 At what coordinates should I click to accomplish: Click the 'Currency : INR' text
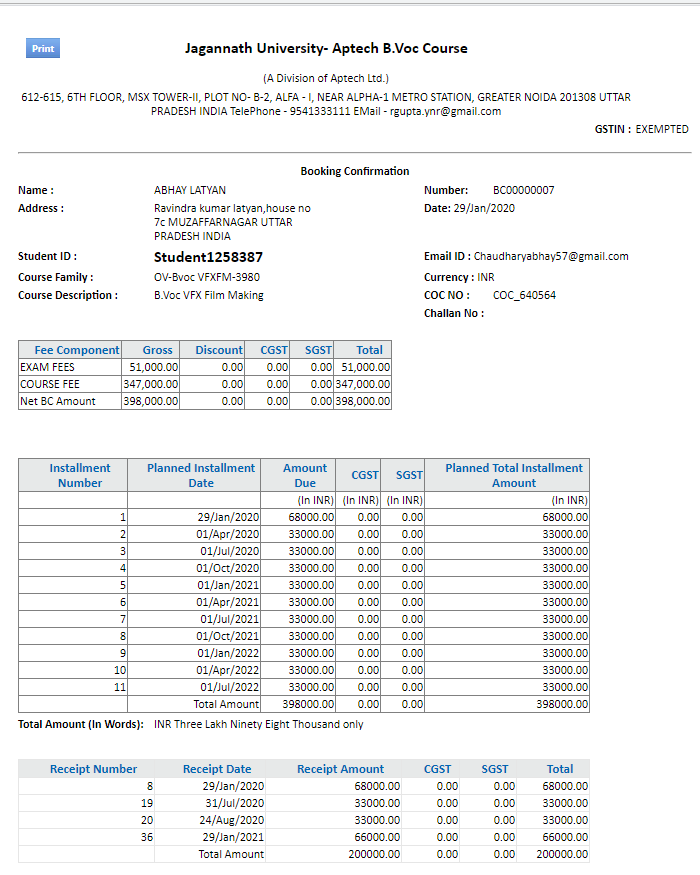[459, 277]
